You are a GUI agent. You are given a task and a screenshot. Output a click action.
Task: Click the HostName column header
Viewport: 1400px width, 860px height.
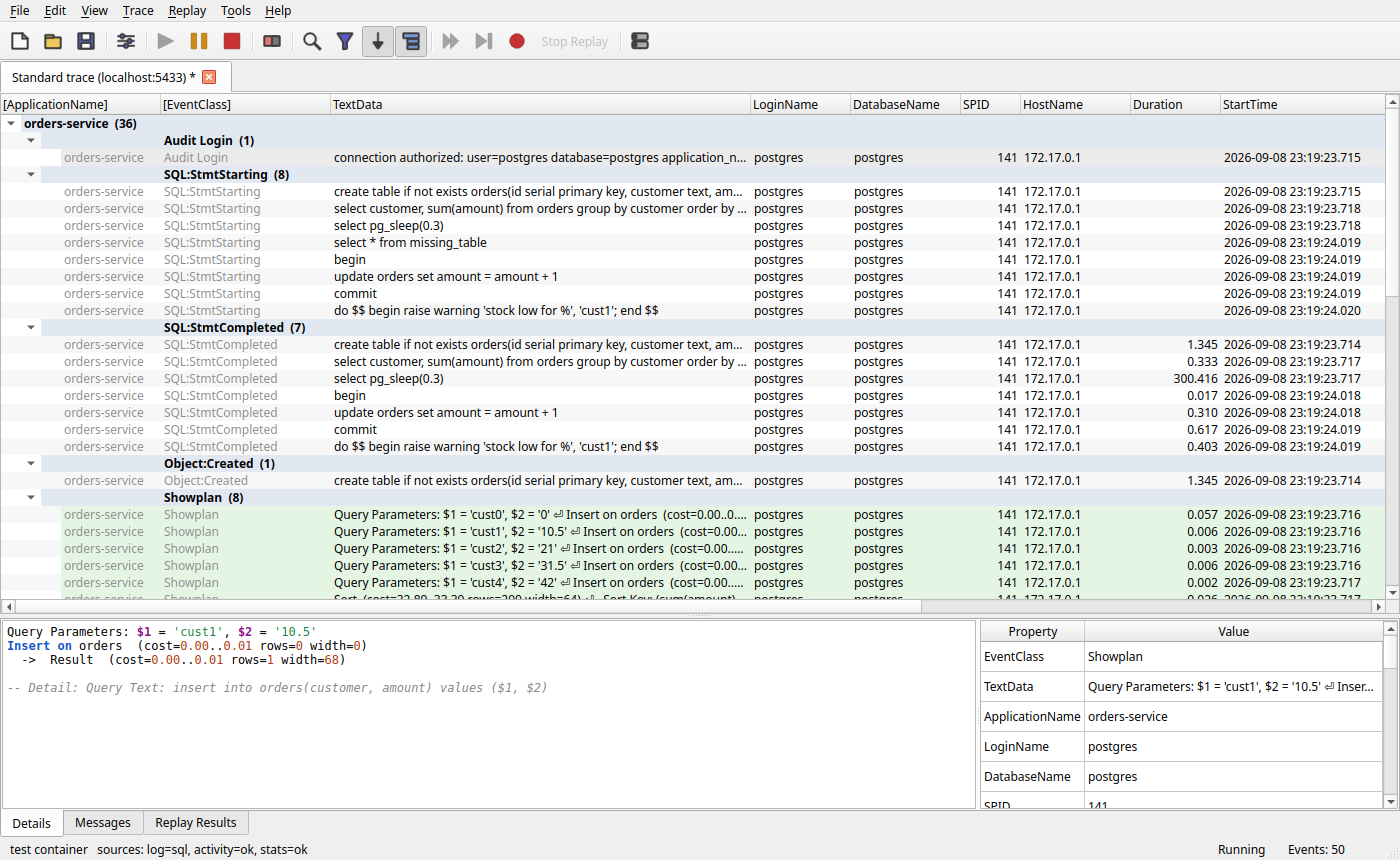1075,104
